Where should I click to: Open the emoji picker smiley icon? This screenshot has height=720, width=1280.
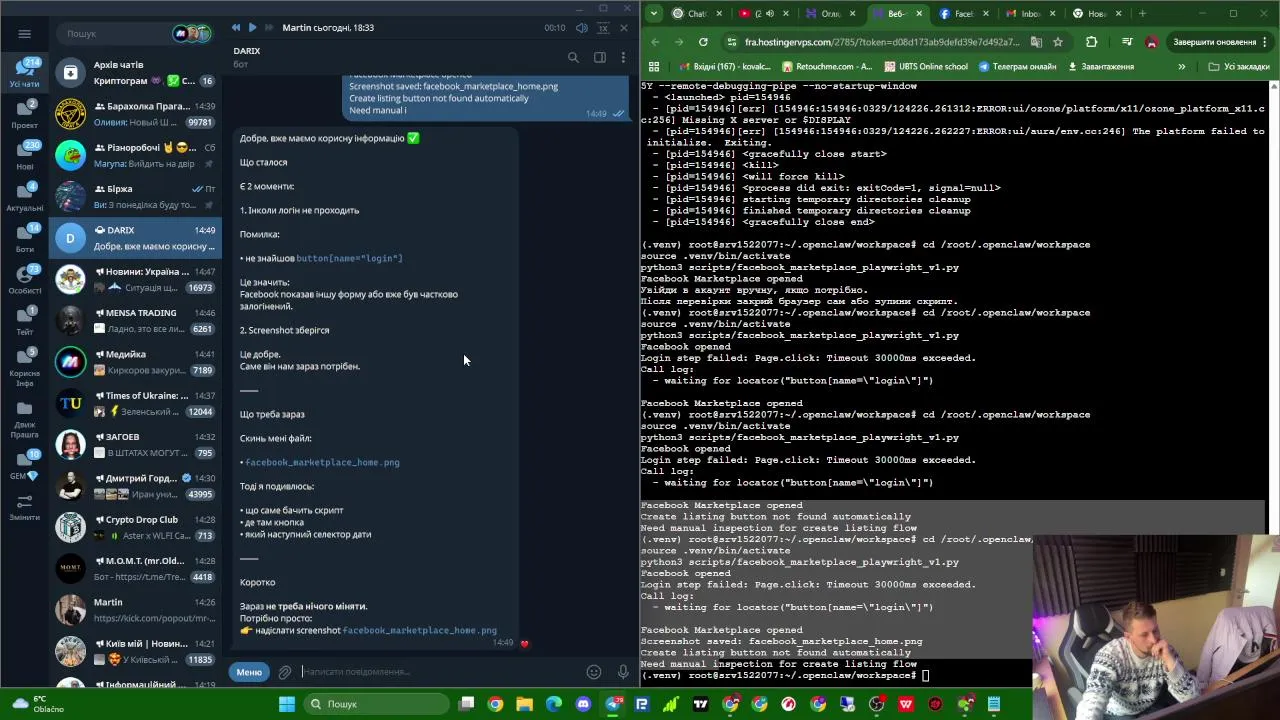[594, 672]
